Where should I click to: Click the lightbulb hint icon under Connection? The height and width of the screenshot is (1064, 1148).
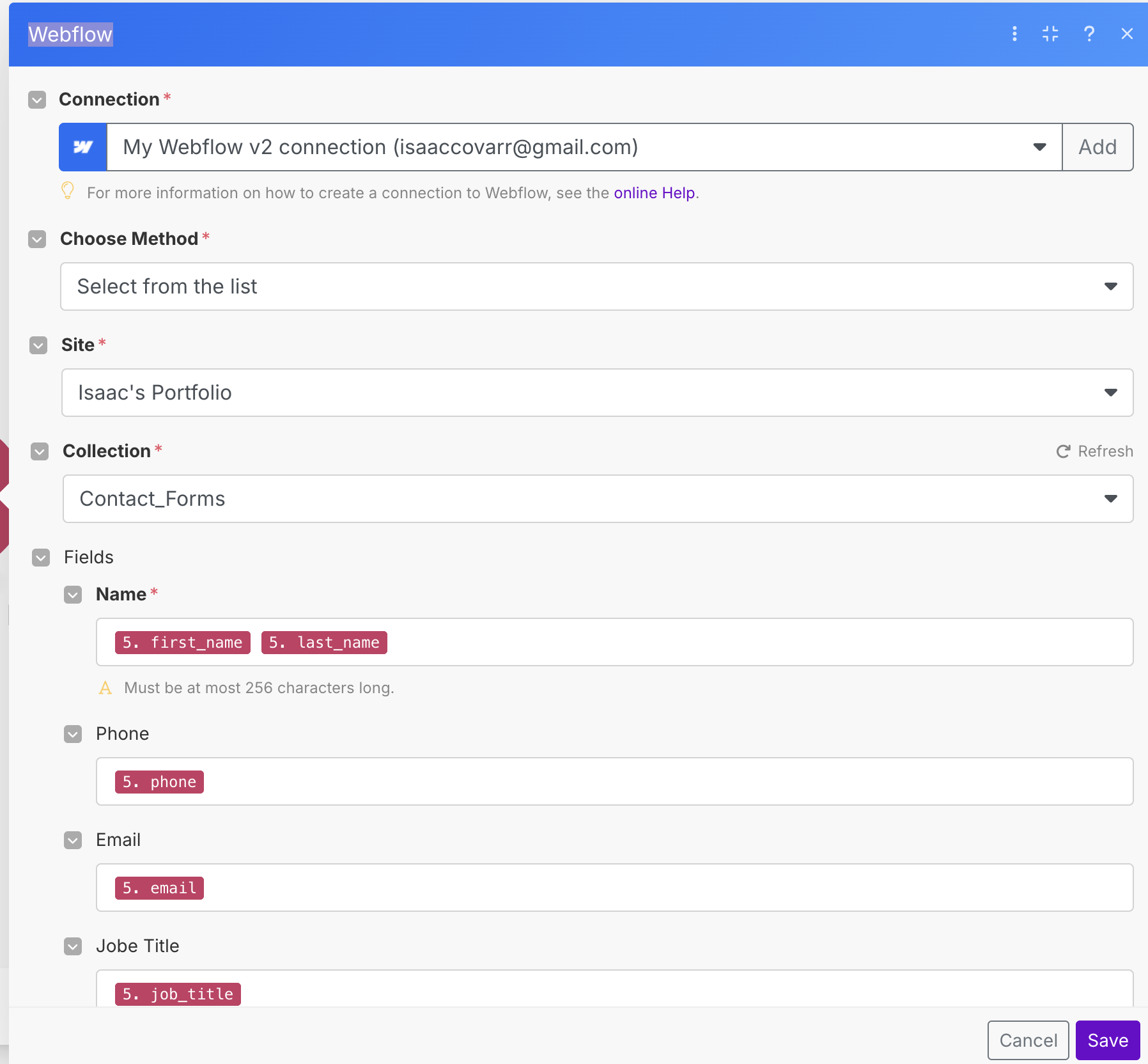click(68, 191)
